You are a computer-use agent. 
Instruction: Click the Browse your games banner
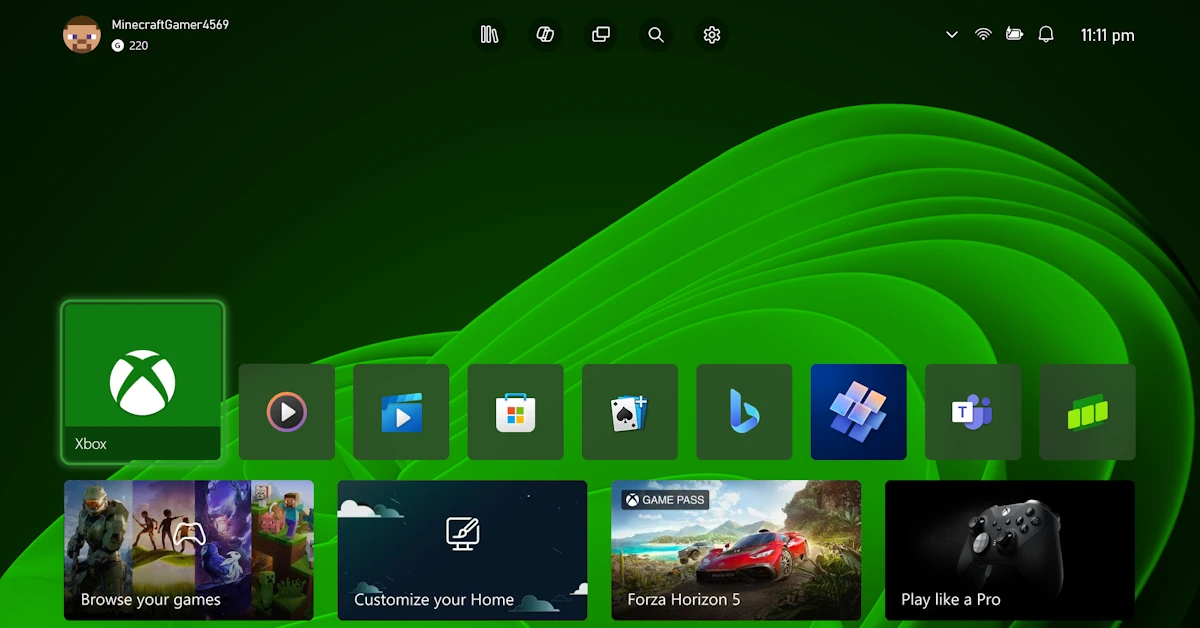click(188, 550)
